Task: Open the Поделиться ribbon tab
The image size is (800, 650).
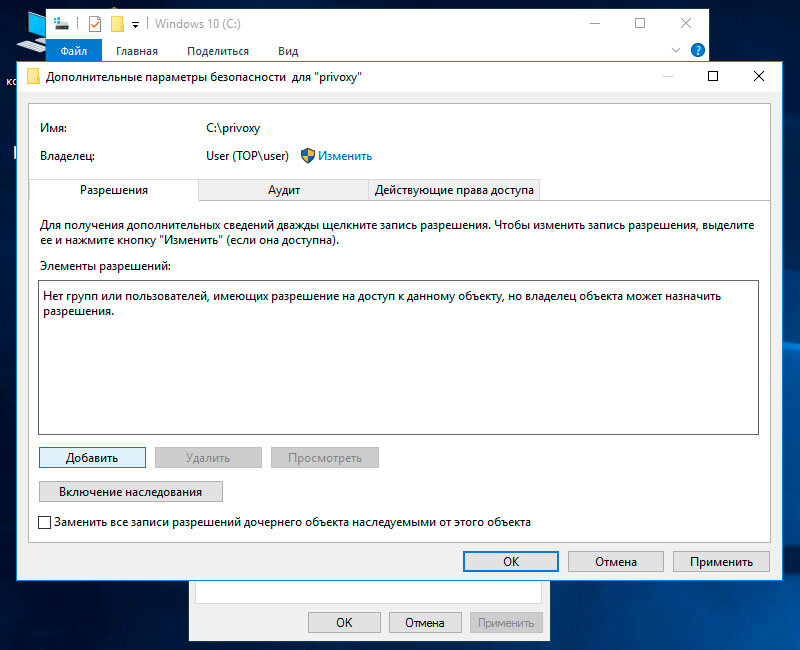Action: pos(218,51)
